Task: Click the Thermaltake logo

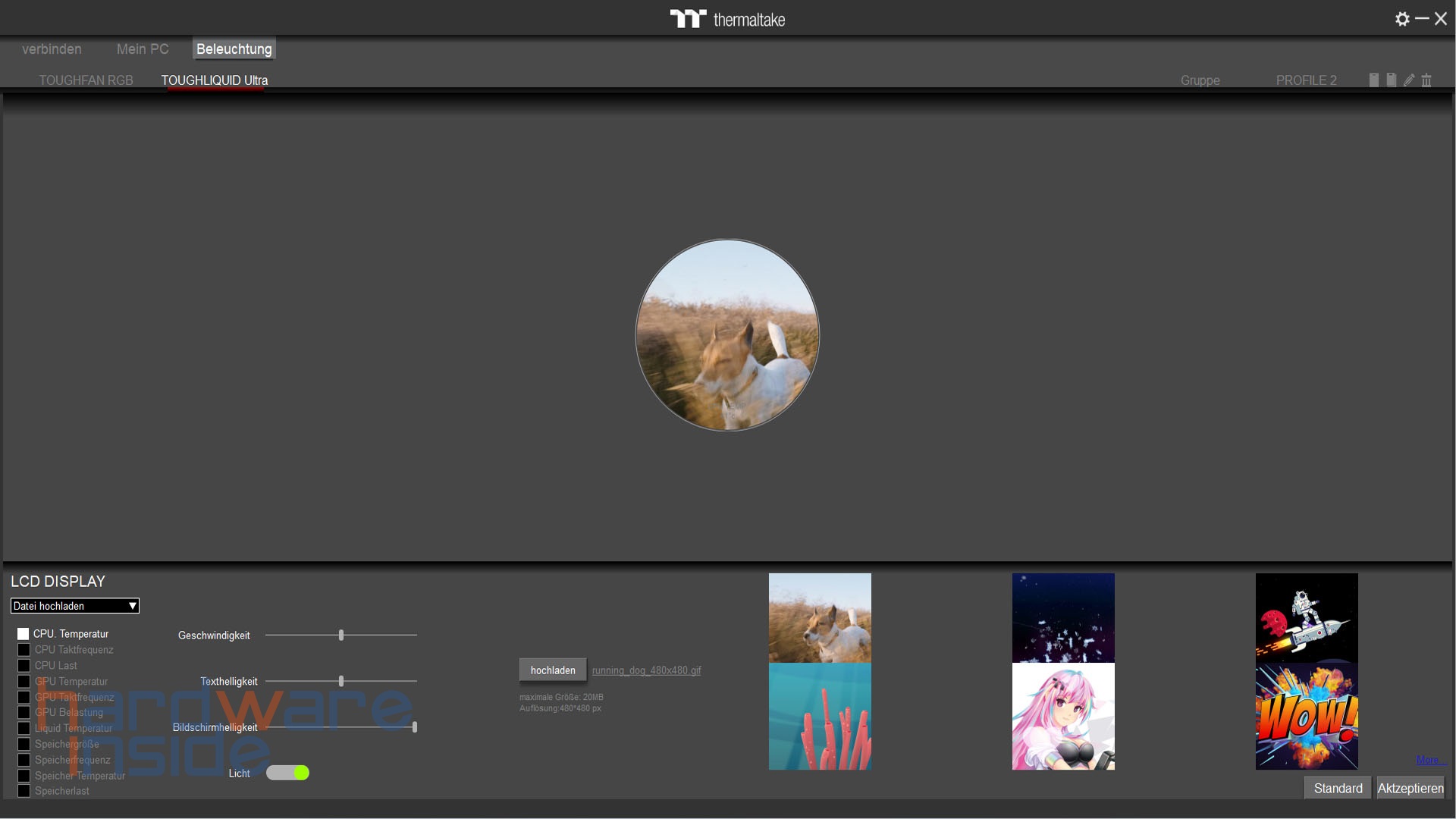Action: pyautogui.click(x=727, y=19)
